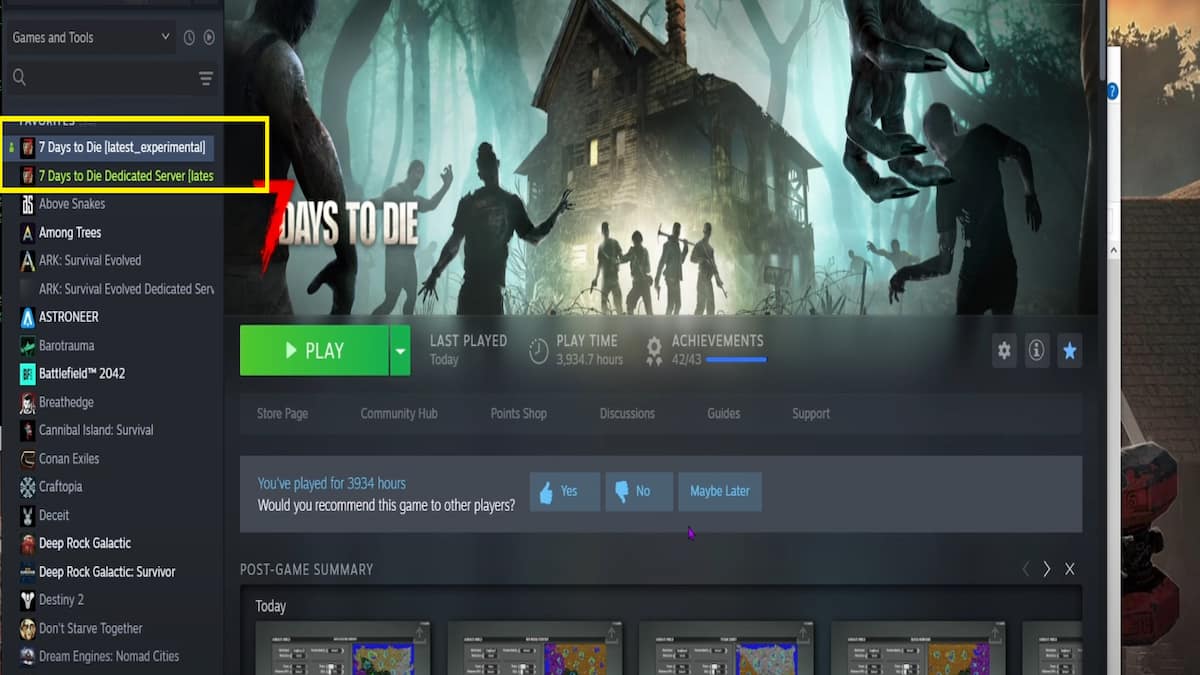The image size is (1200, 675).
Task: Click the currently playing icon beside the clock
Action: (209, 37)
